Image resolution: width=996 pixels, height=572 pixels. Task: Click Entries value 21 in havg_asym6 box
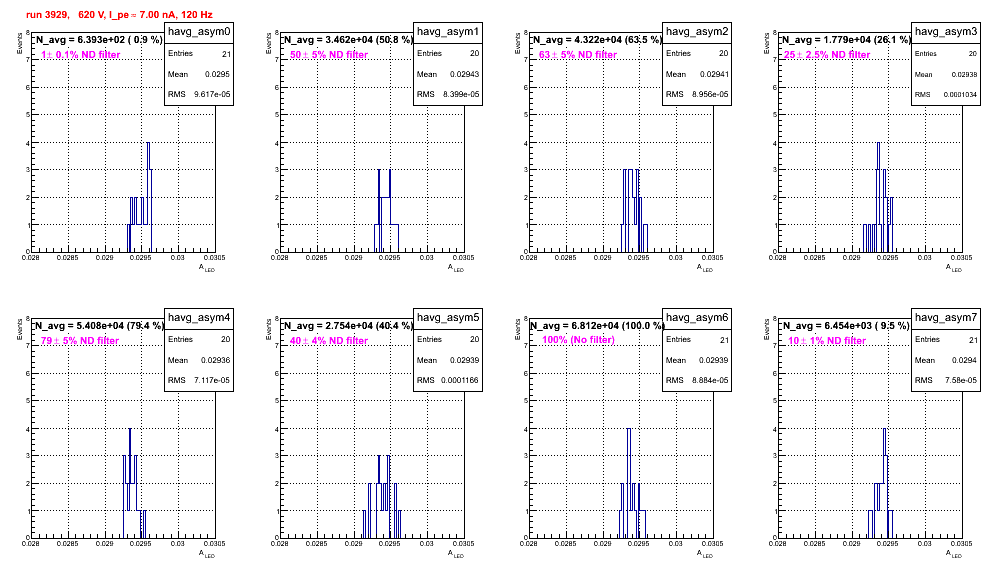724,340
